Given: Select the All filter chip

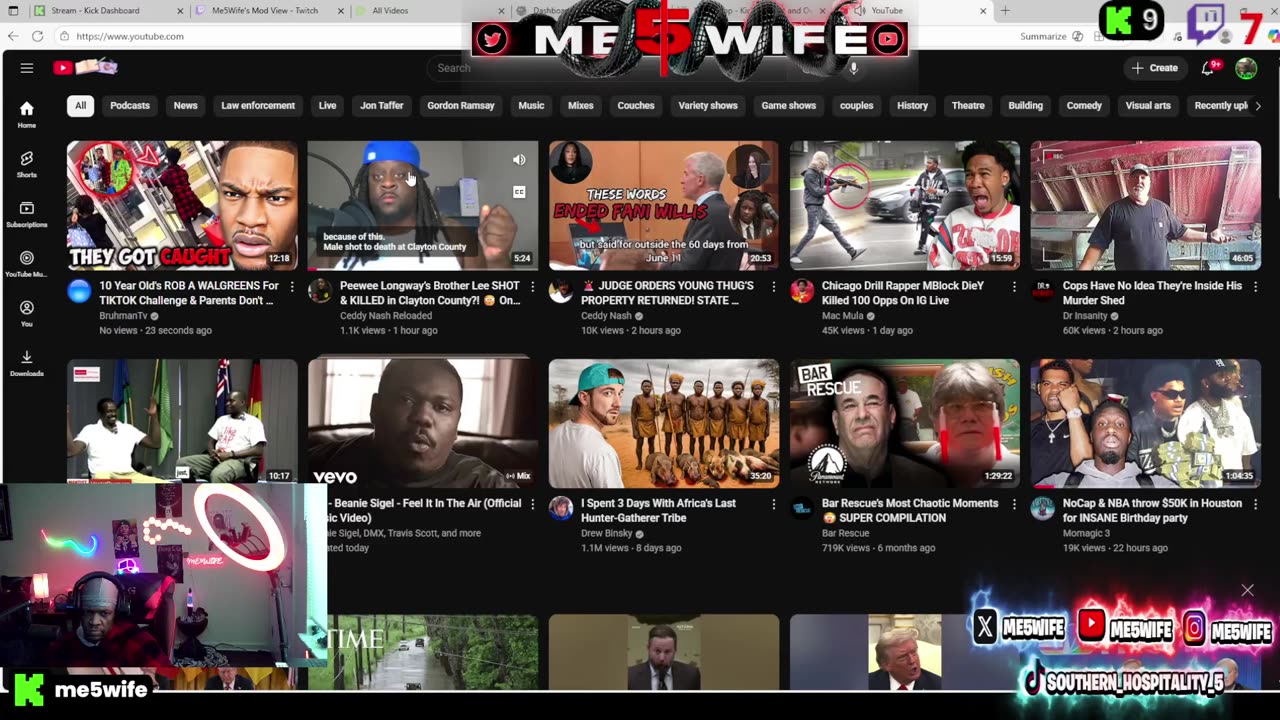Looking at the screenshot, I should (80, 106).
